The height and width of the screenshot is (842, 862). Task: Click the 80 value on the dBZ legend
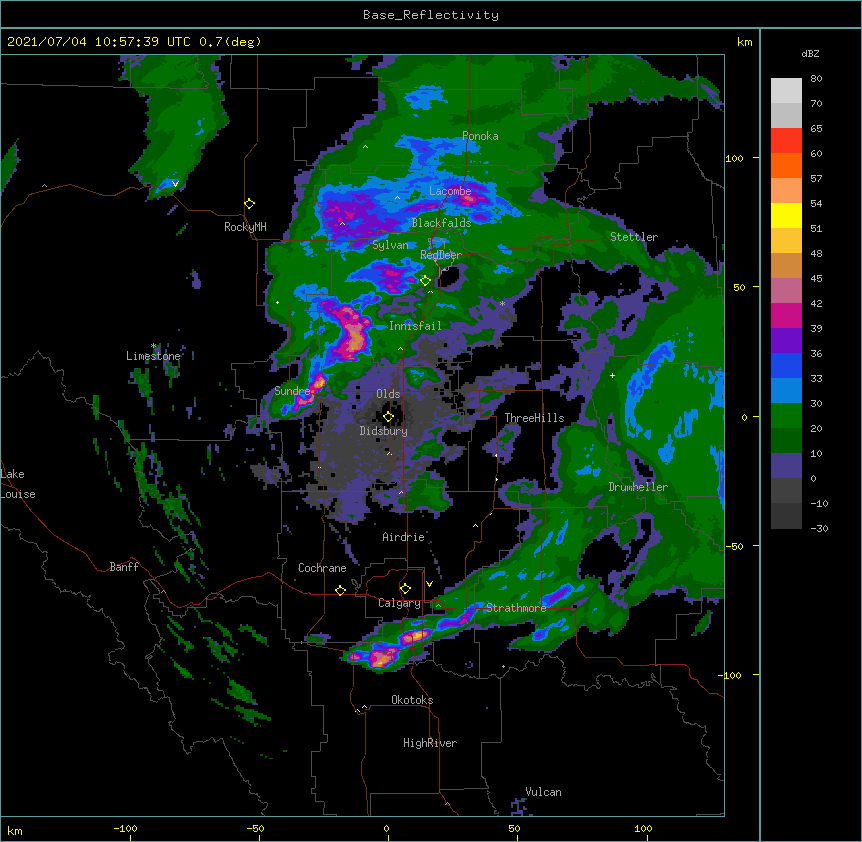pos(816,79)
